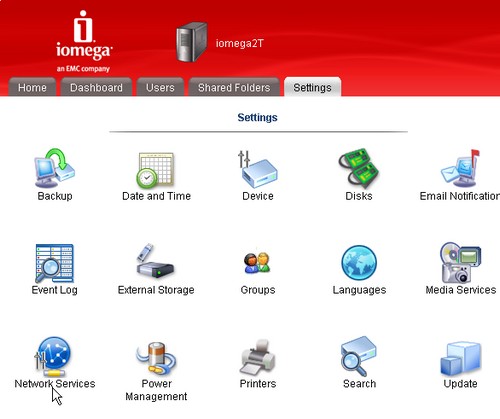Screen dimensions: 500x419
Task: Open the Shared Folders tab
Action: coord(234,87)
